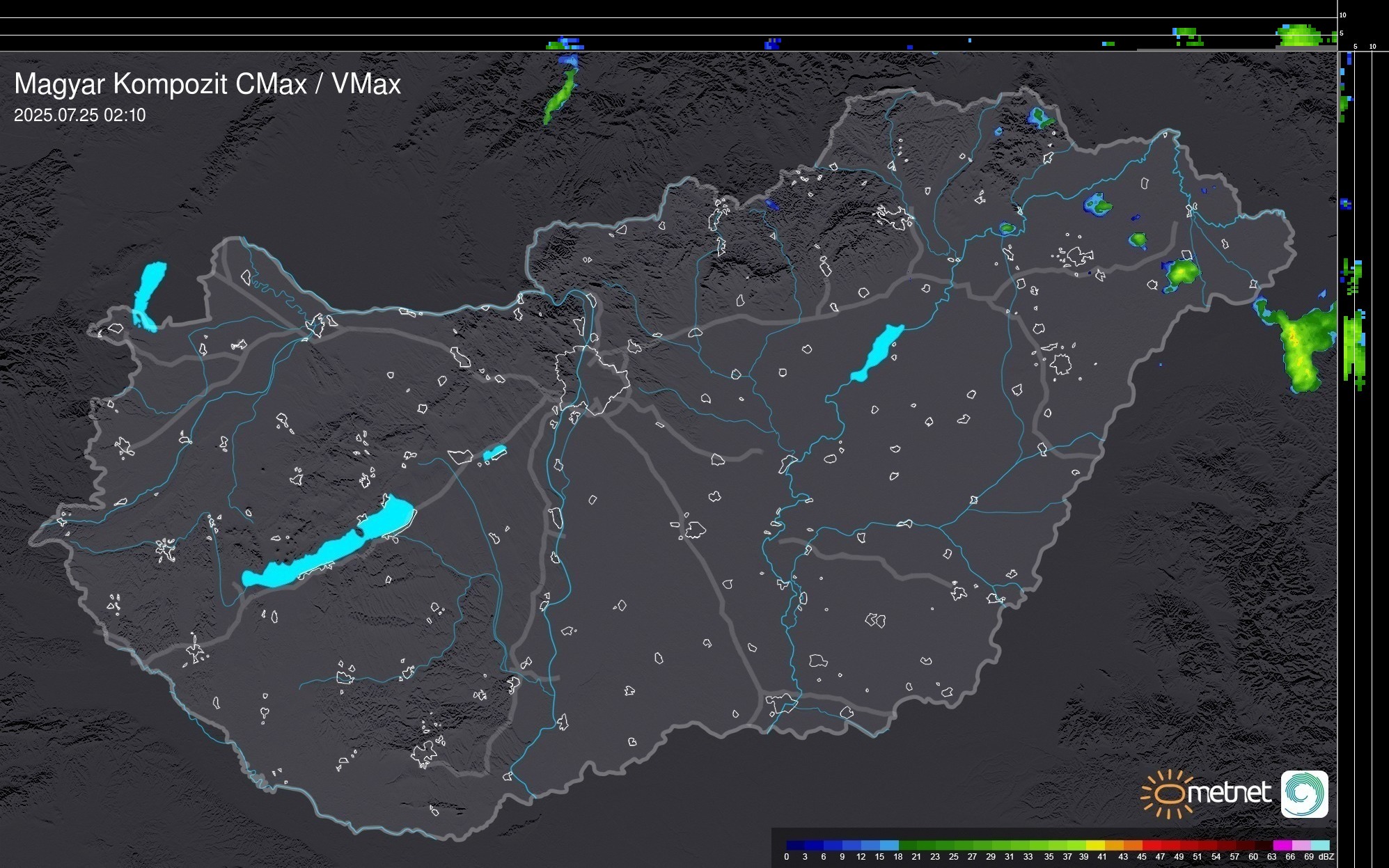Viewport: 1389px width, 868px height.
Task: Click the dBZ unit label
Action: click(x=1326, y=857)
